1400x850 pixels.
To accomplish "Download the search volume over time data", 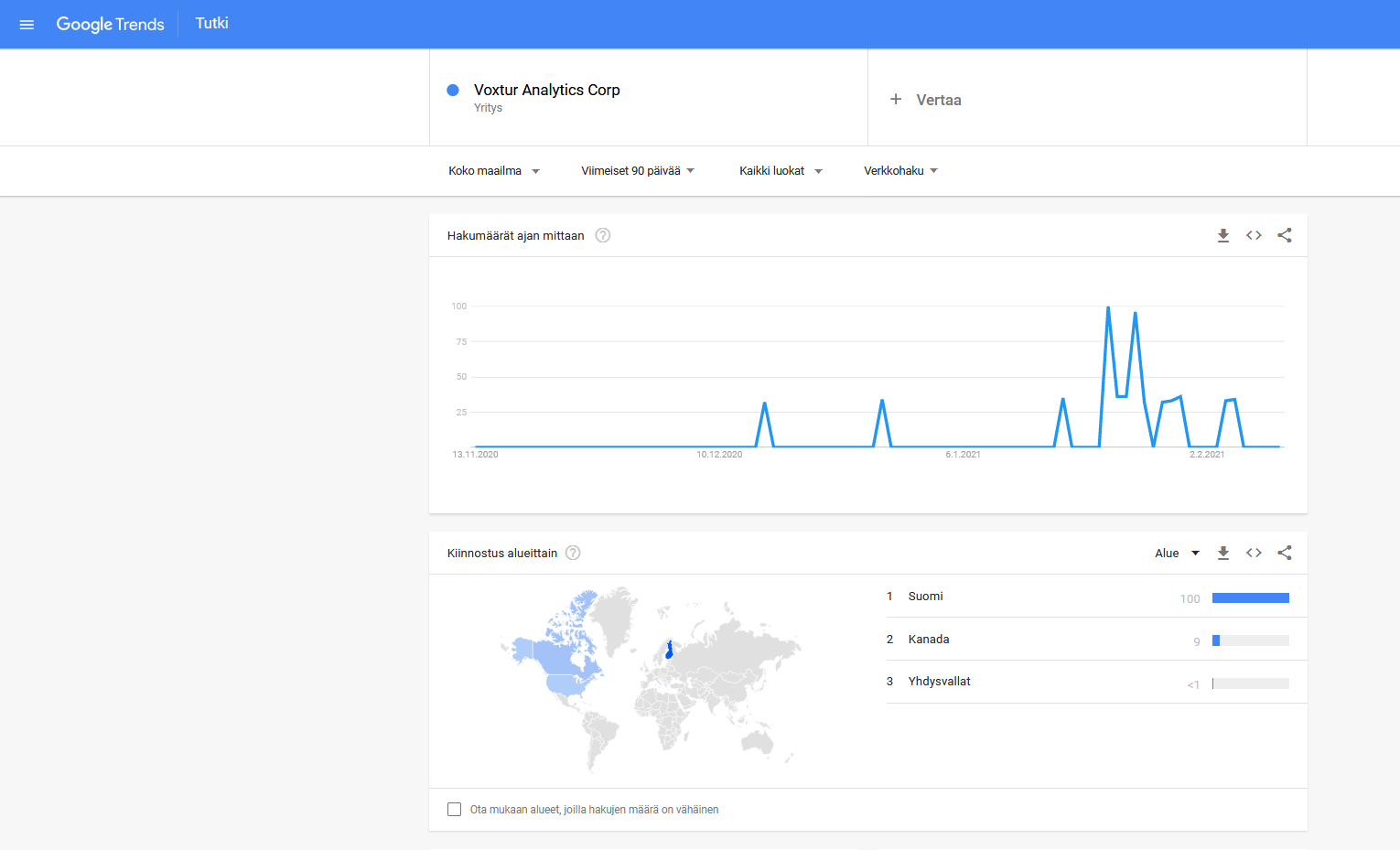I will [x=1222, y=236].
